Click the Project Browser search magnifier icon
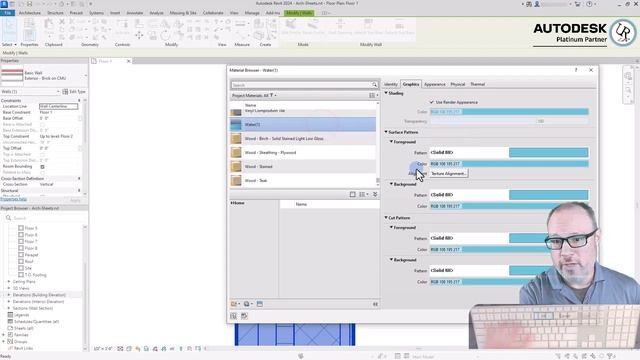640x360 pixels. click(x=8, y=218)
